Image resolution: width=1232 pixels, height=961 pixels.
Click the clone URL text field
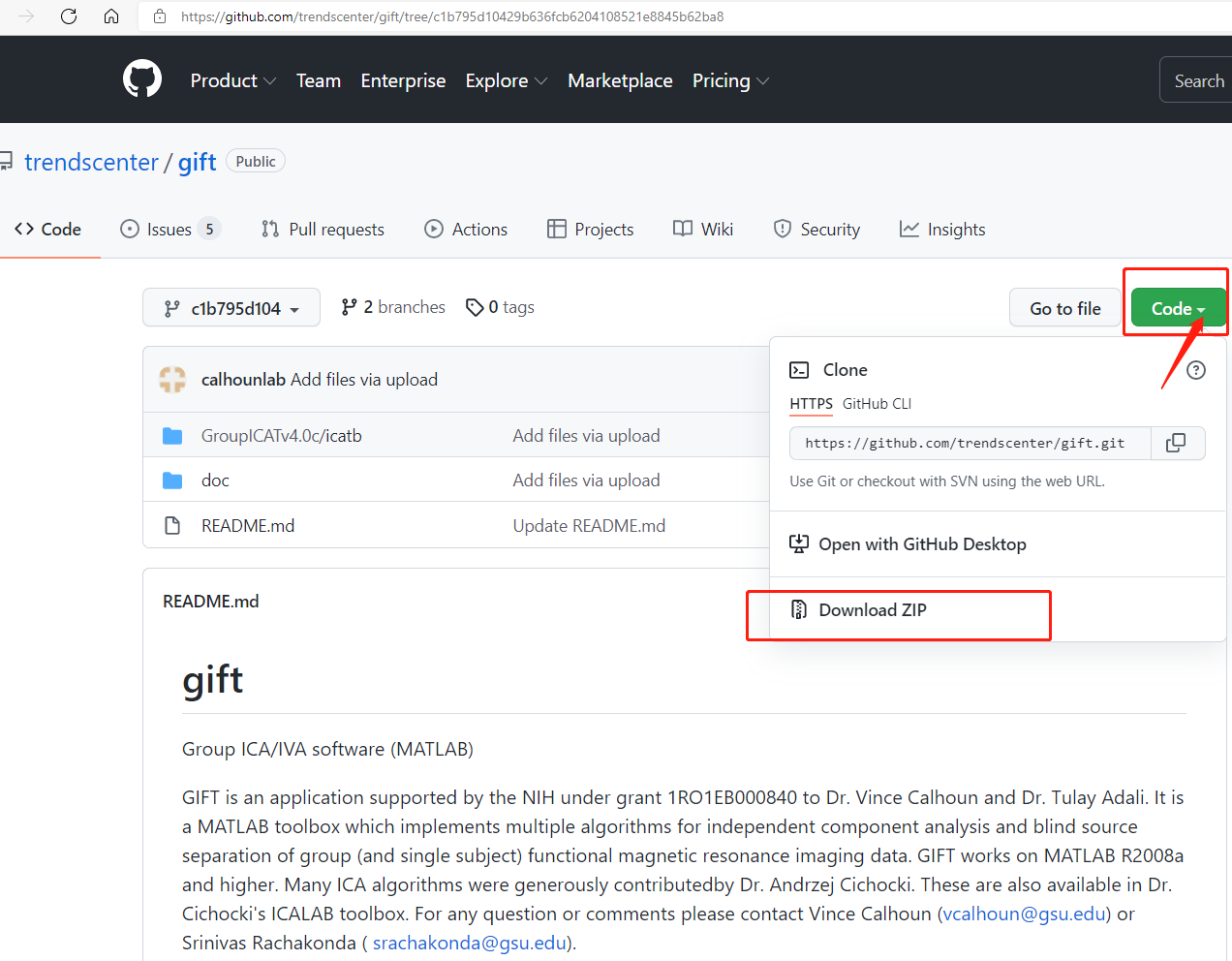[x=970, y=443]
